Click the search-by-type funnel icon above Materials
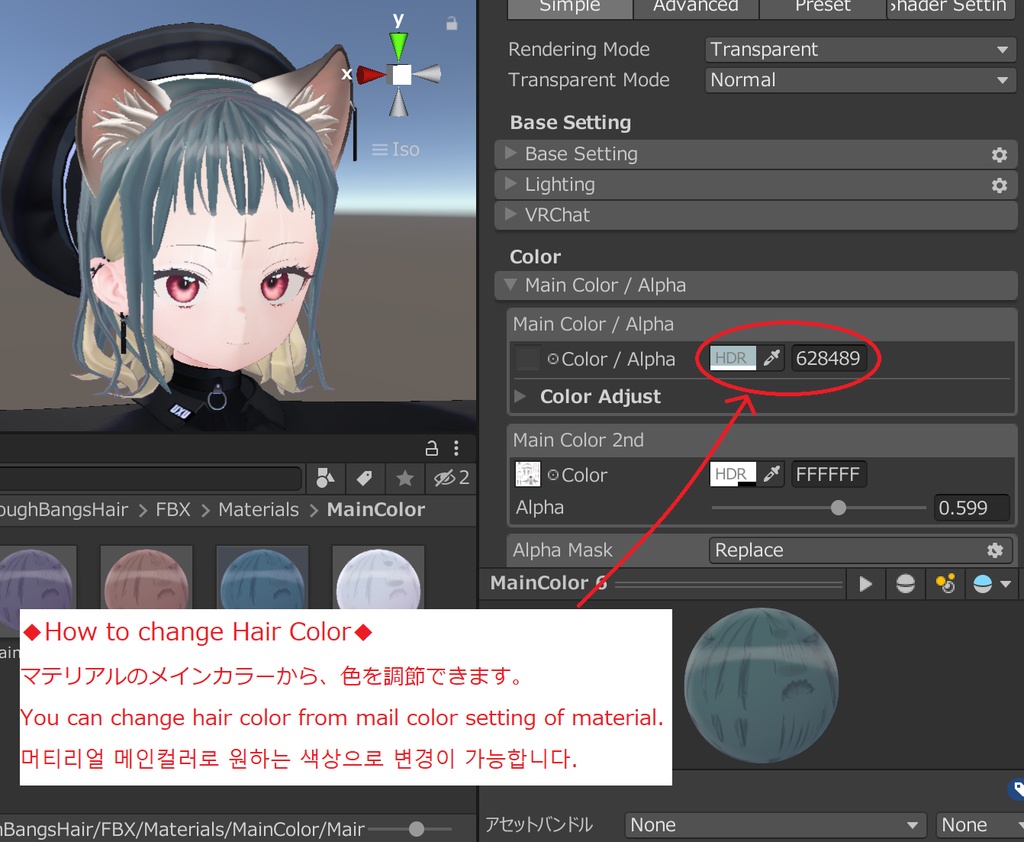The image size is (1024, 842). [x=324, y=478]
